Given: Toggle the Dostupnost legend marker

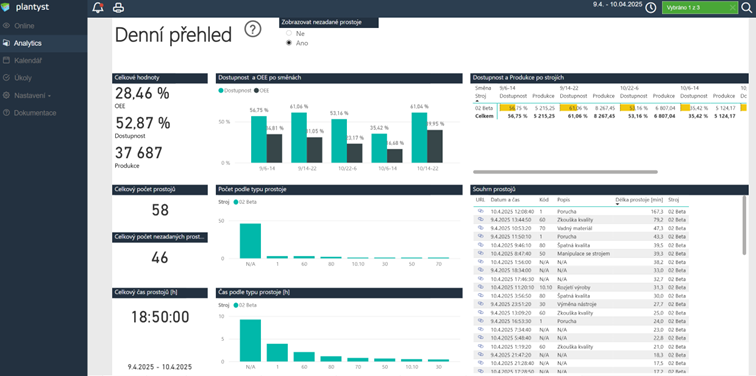Looking at the screenshot, I should (221, 90).
